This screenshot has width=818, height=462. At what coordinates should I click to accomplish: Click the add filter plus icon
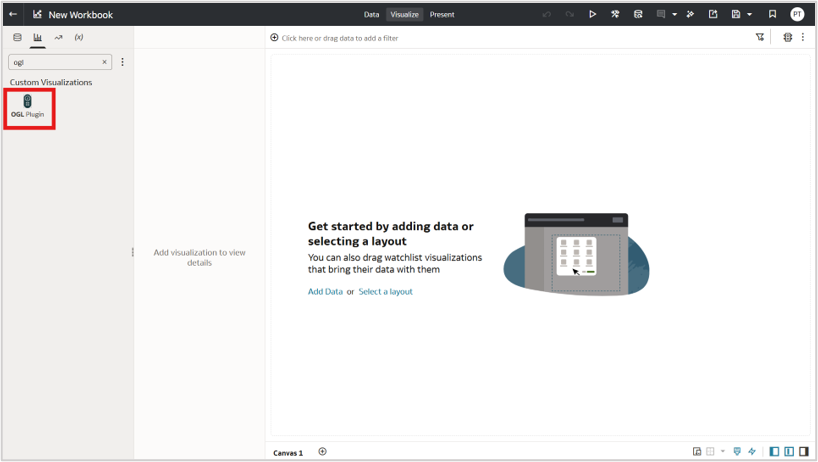coord(274,38)
